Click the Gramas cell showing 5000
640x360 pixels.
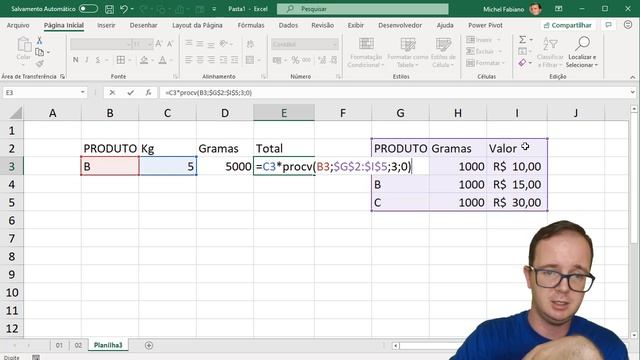224,166
